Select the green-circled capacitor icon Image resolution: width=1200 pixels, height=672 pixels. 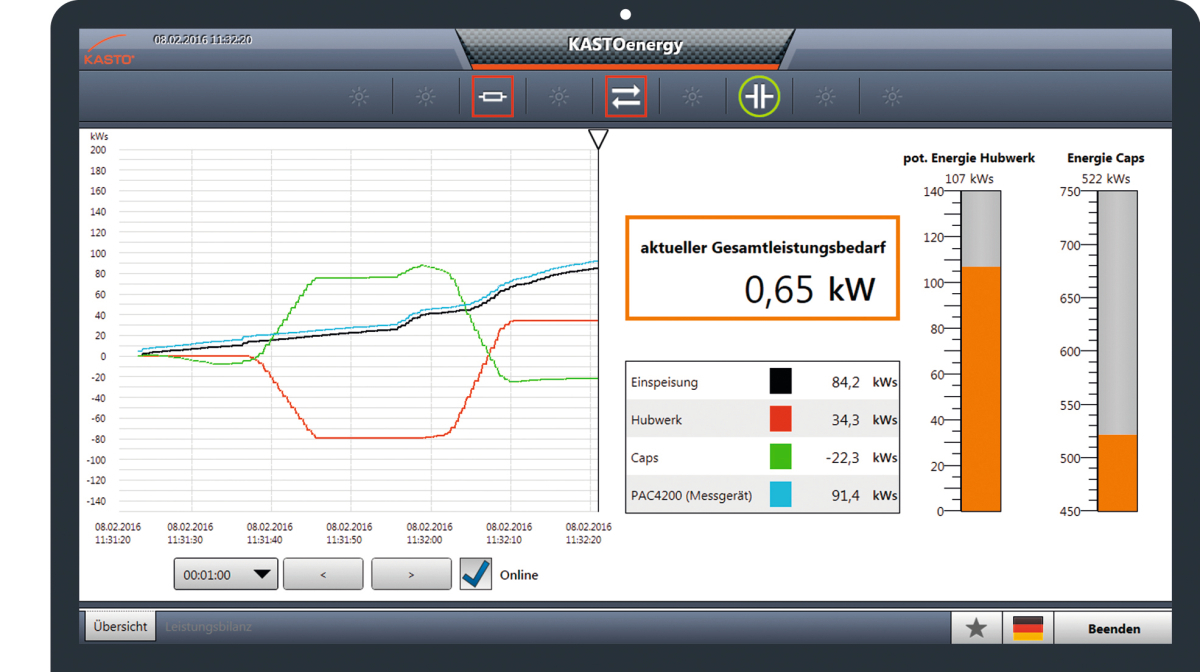click(x=759, y=97)
